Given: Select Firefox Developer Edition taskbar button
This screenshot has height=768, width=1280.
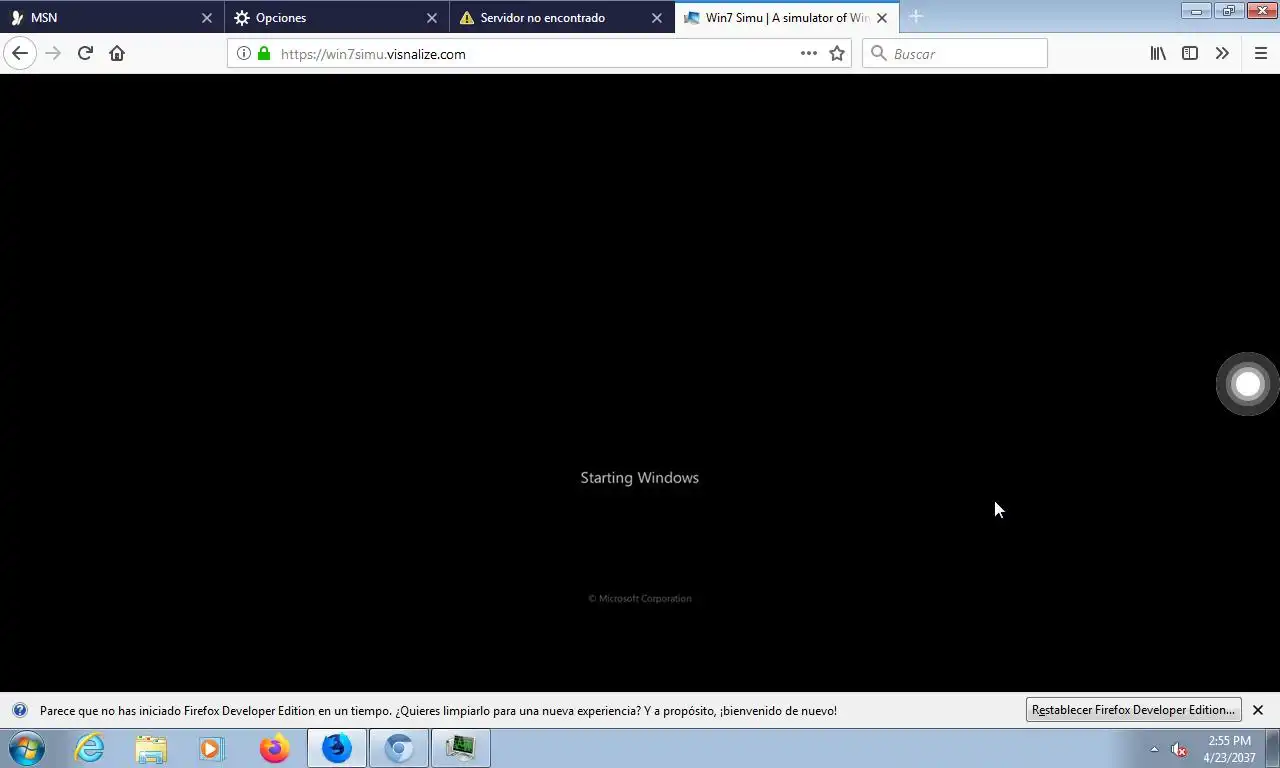Looking at the screenshot, I should tap(337, 748).
